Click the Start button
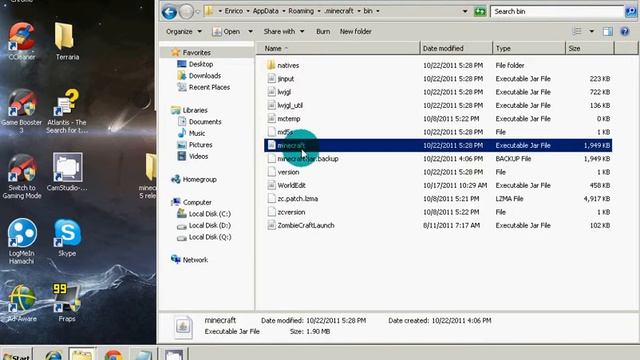Screen dimensions: 640x360 16,354
